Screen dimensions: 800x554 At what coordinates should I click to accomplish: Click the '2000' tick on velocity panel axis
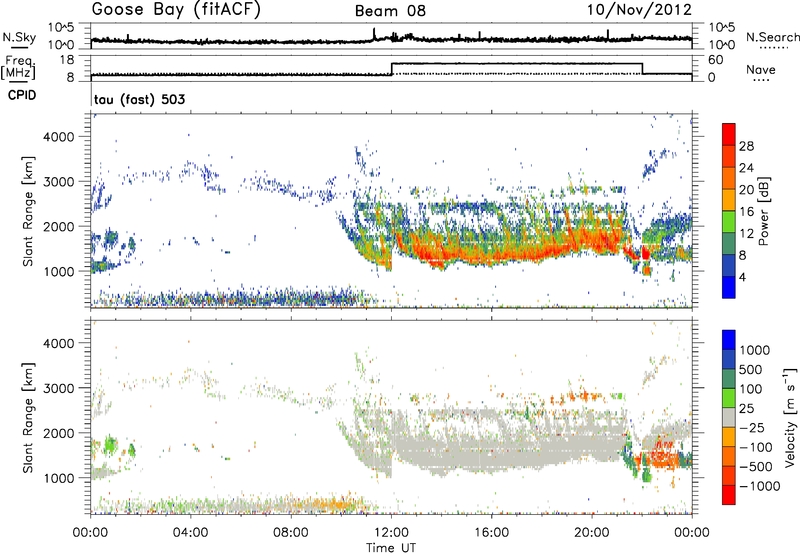(x=58, y=433)
